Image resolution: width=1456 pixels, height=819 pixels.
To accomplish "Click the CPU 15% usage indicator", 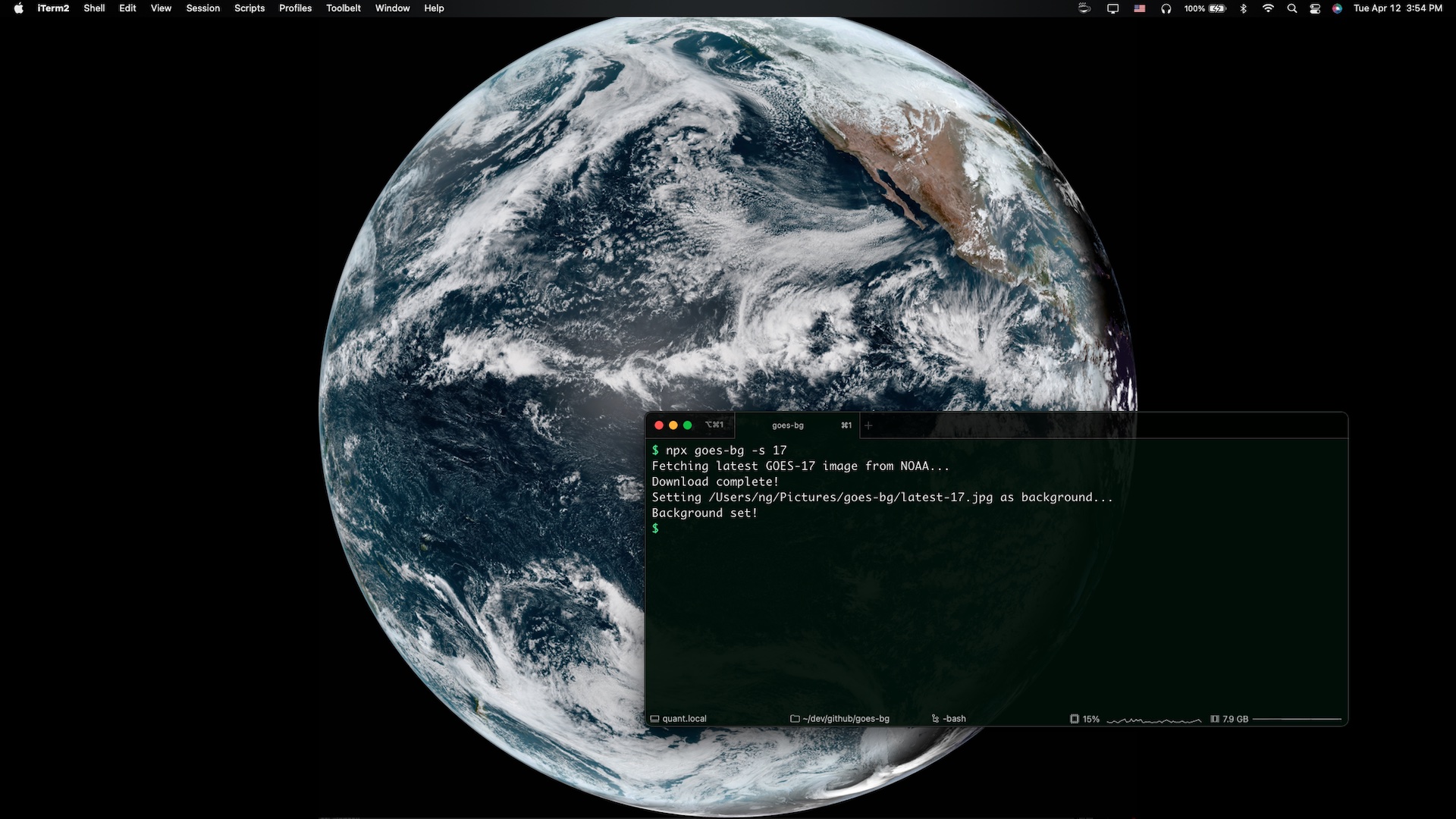I will pyautogui.click(x=1085, y=719).
